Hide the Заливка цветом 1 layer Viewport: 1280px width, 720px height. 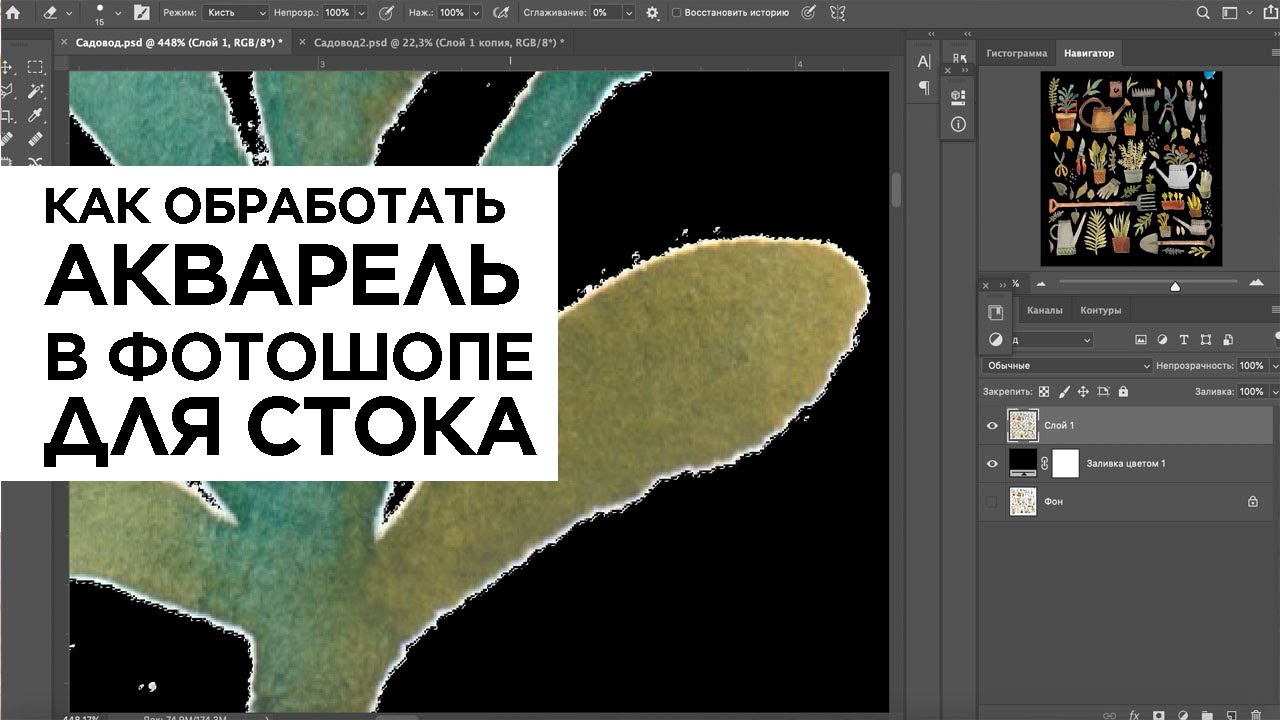tap(992, 464)
